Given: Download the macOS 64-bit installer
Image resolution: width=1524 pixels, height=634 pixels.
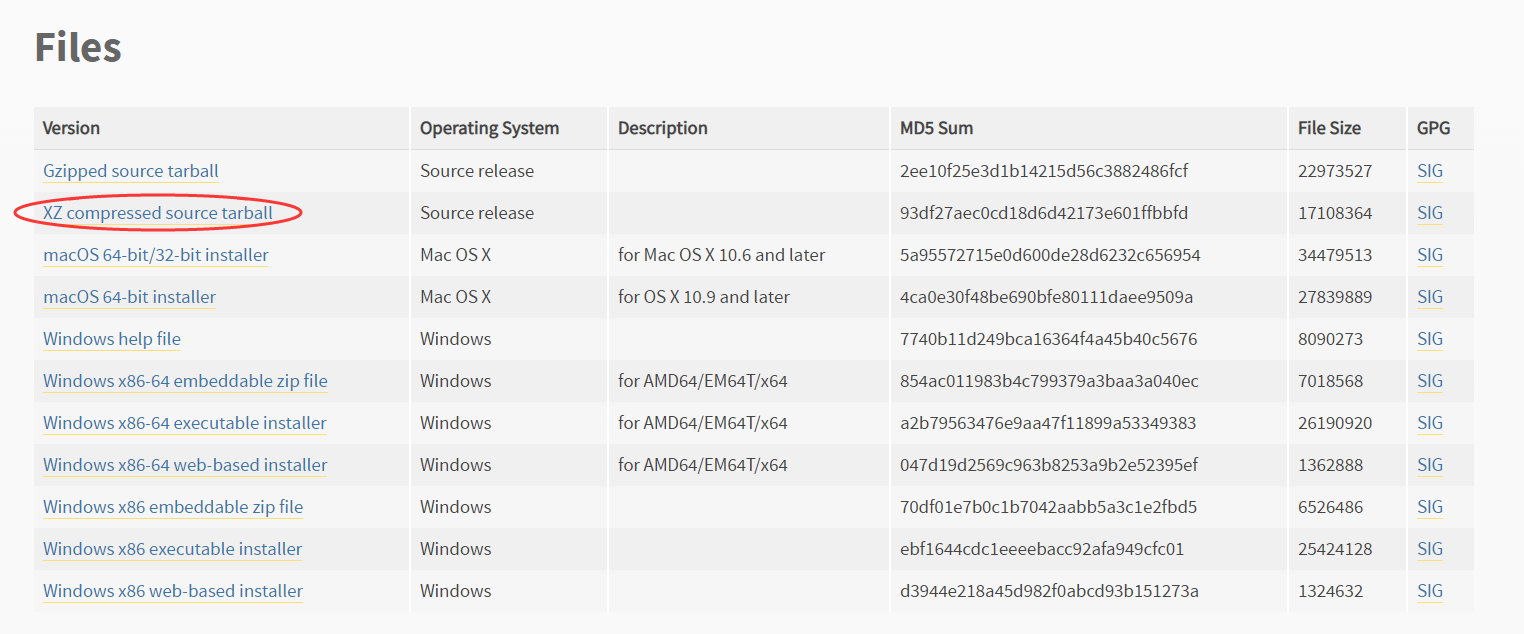Looking at the screenshot, I should [x=130, y=297].
